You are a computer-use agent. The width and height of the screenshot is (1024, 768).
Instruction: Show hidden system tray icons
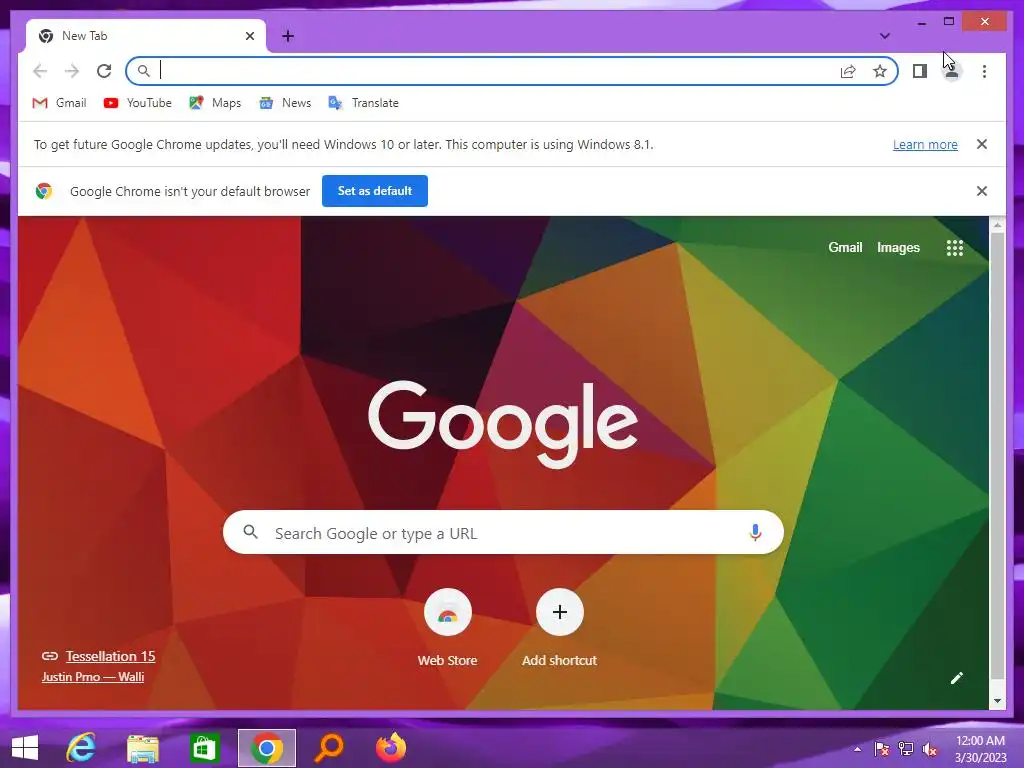point(857,749)
